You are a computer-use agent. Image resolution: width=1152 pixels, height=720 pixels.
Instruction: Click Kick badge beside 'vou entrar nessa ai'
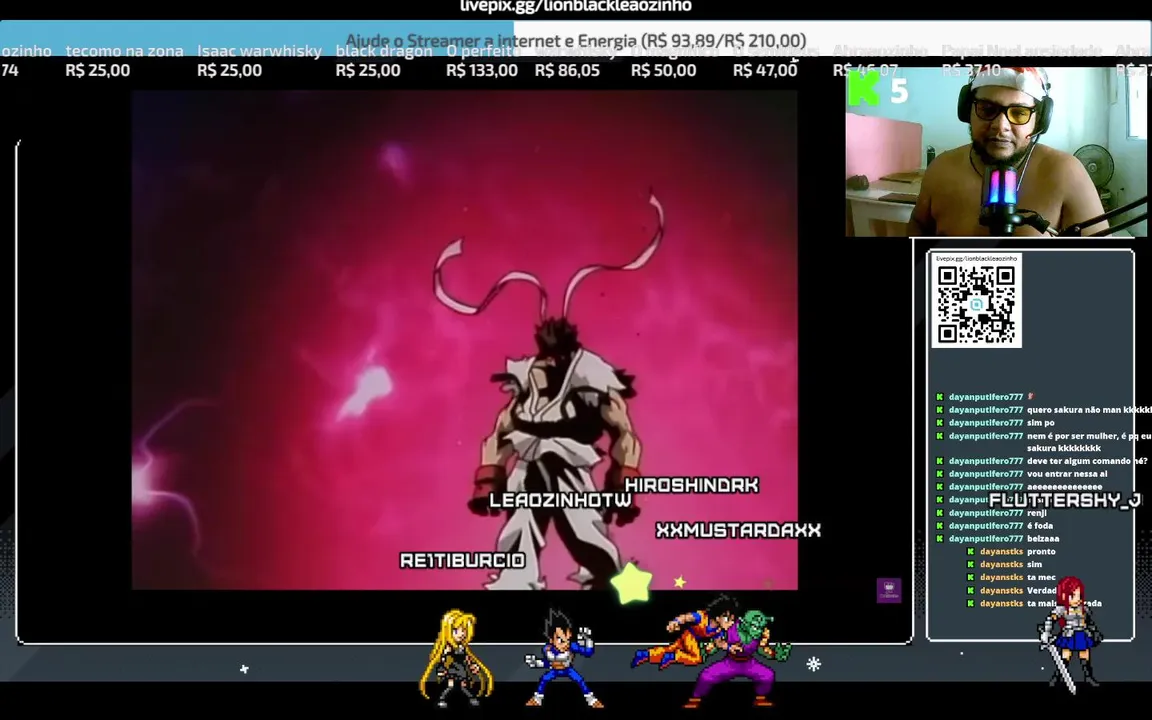pyautogui.click(x=939, y=474)
